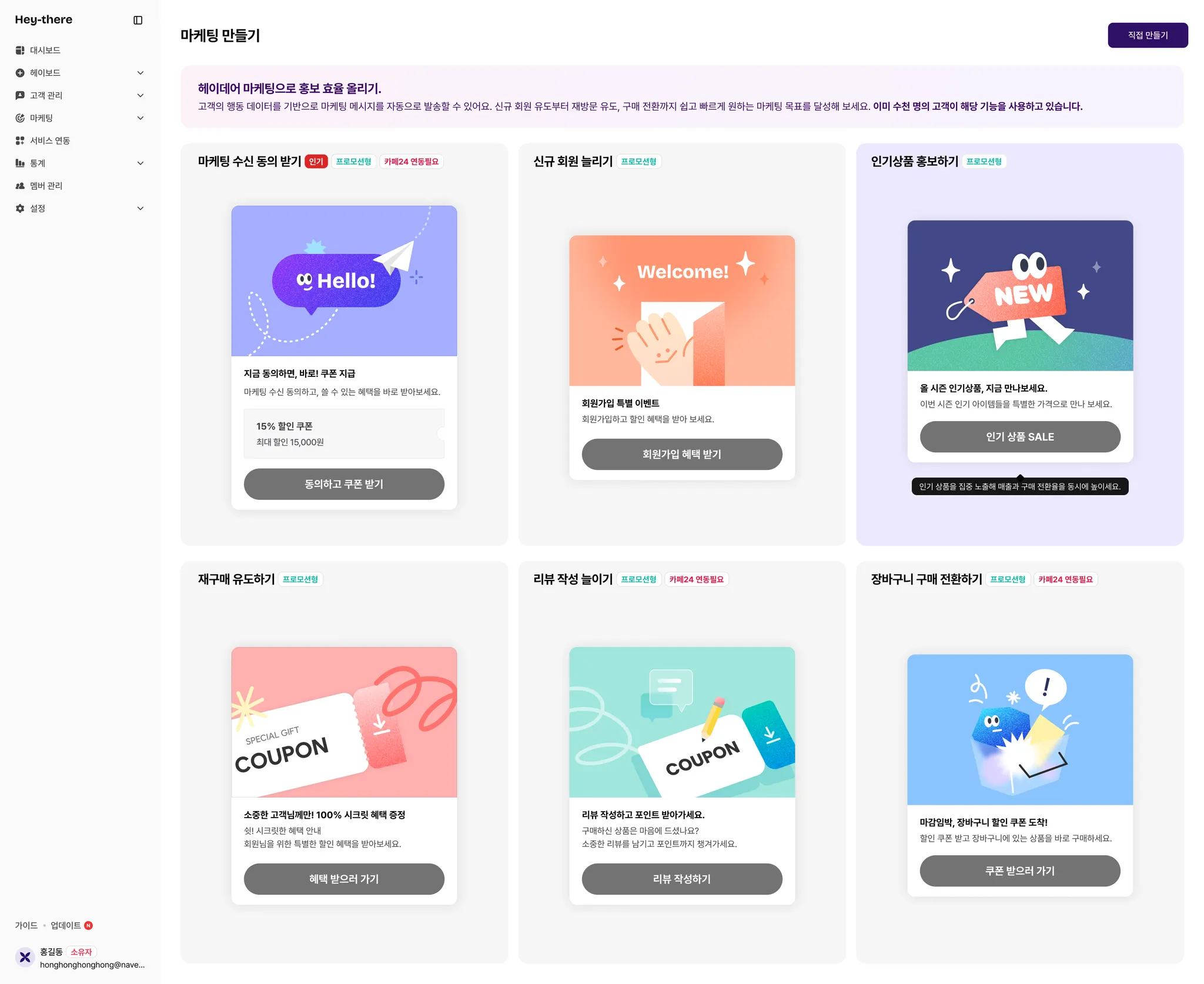Open the 업데이트 link
This screenshot has width=1204, height=984.
(x=66, y=925)
